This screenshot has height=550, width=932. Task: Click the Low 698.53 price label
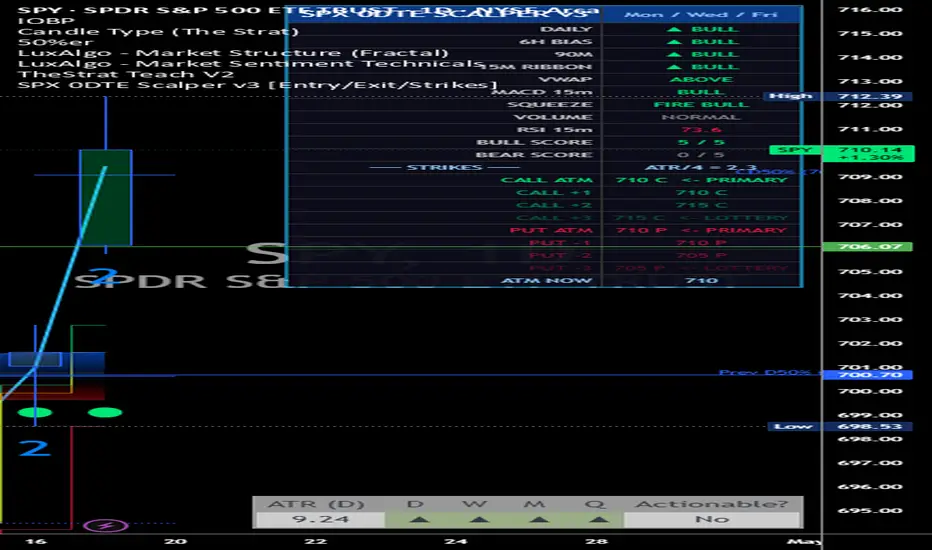click(x=839, y=426)
